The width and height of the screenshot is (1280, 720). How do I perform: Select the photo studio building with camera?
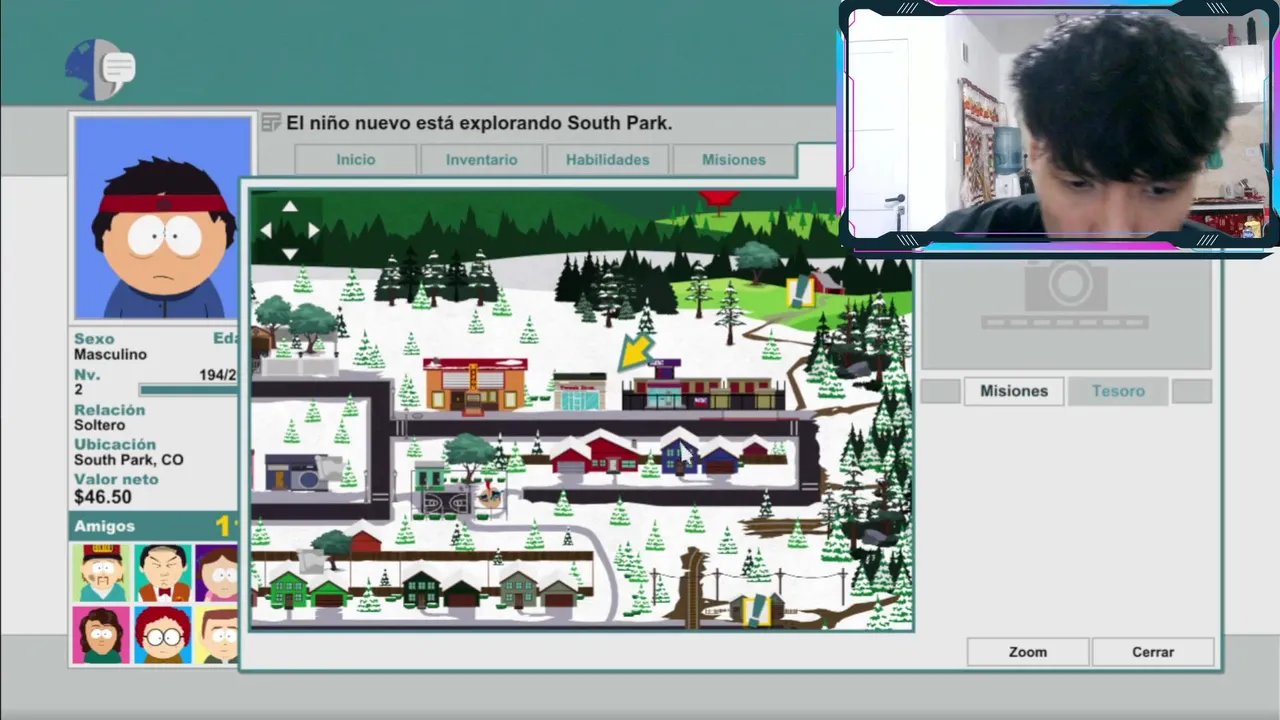point(297,471)
